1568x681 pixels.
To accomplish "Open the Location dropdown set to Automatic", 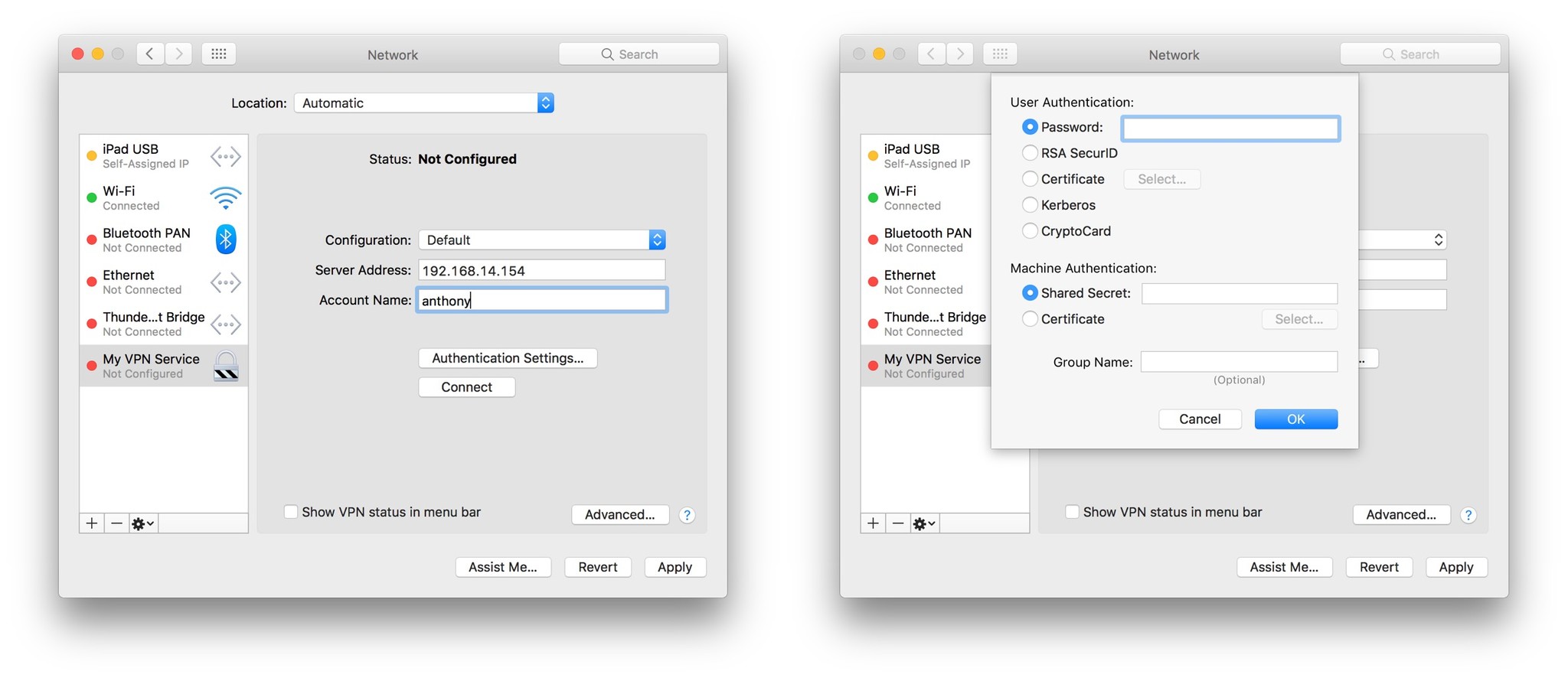I will click(423, 103).
